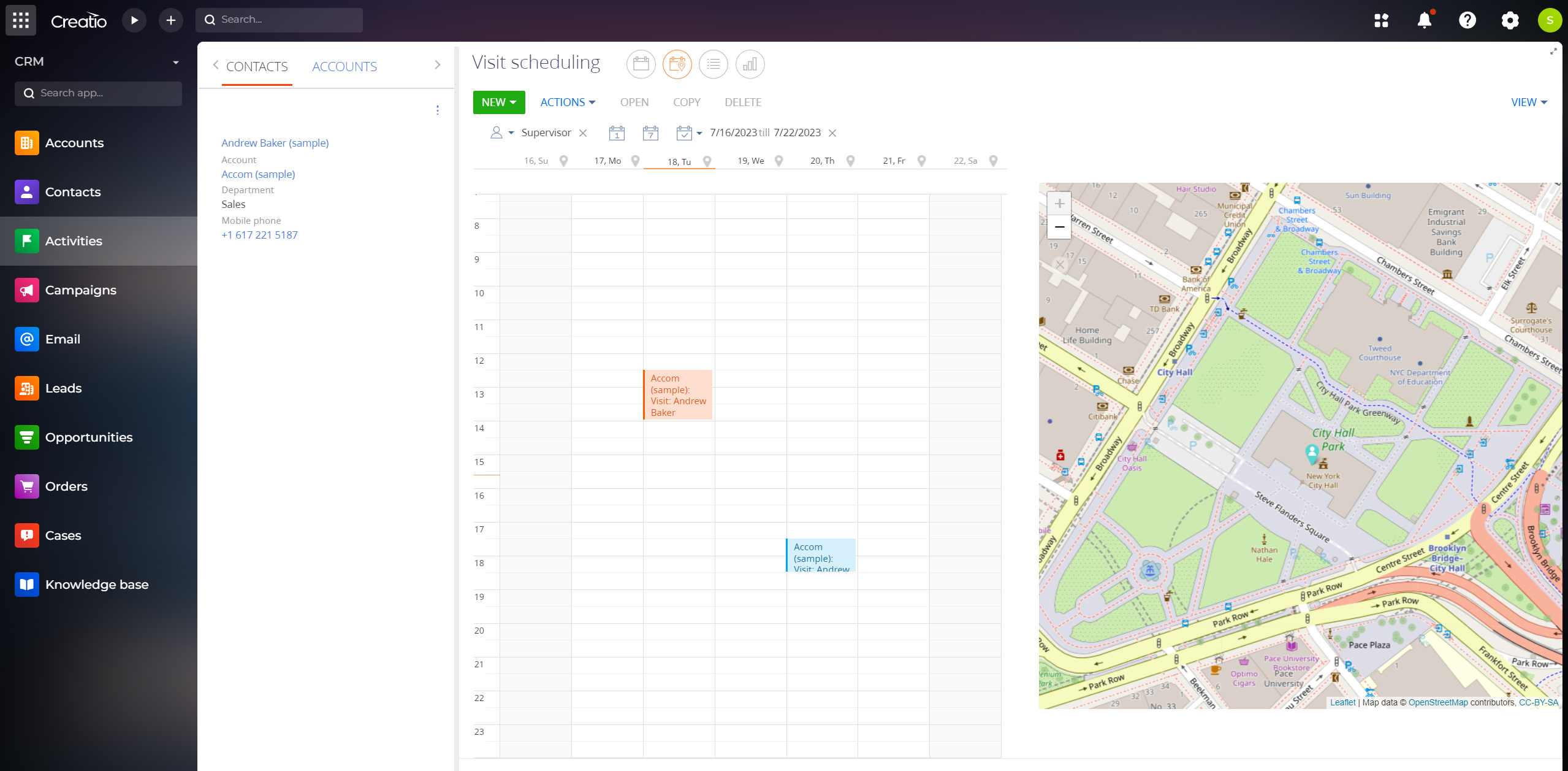Switch to the calendar view icon
1568x771 pixels.
click(640, 64)
